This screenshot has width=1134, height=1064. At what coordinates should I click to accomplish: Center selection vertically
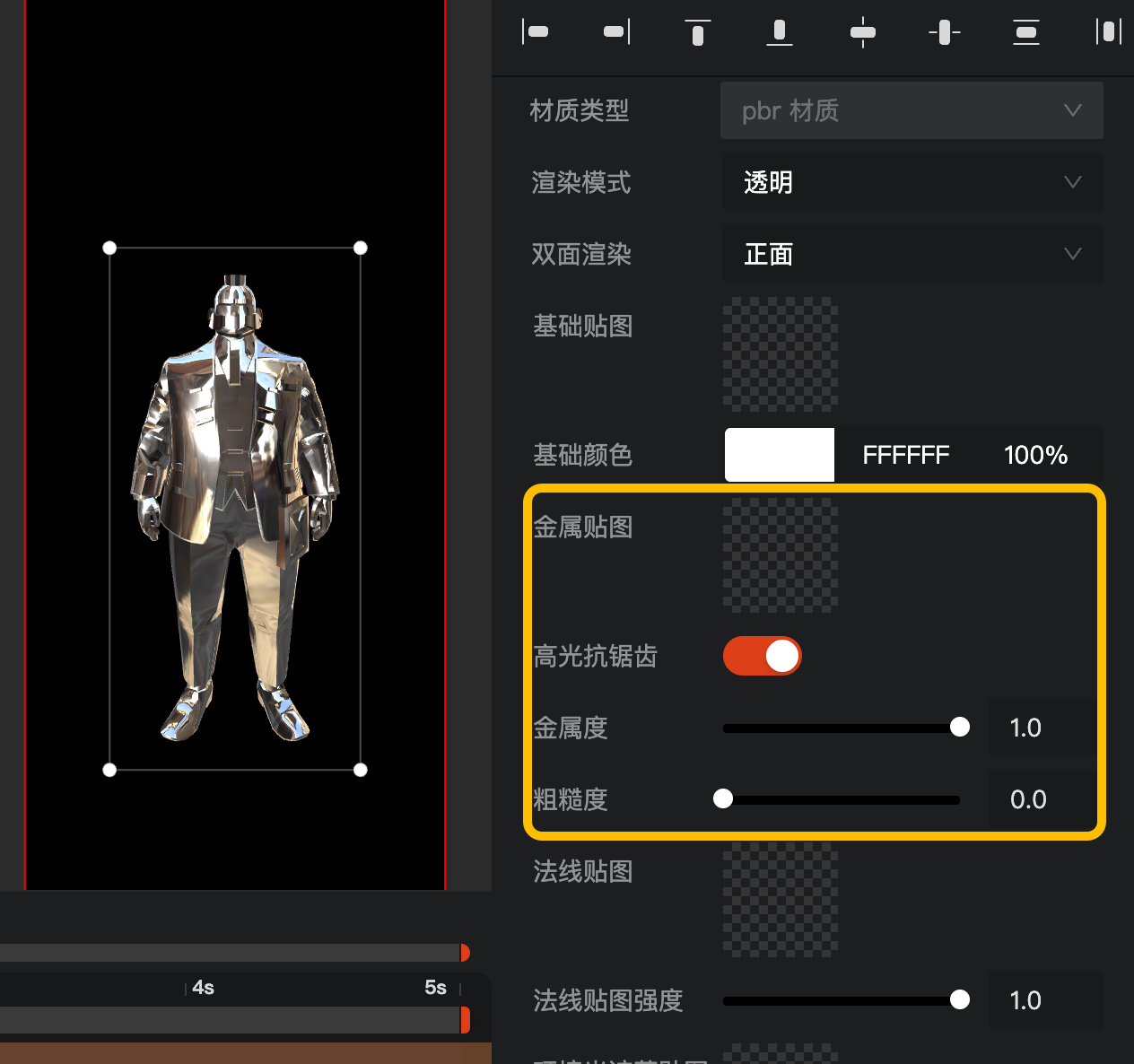pyautogui.click(x=944, y=32)
